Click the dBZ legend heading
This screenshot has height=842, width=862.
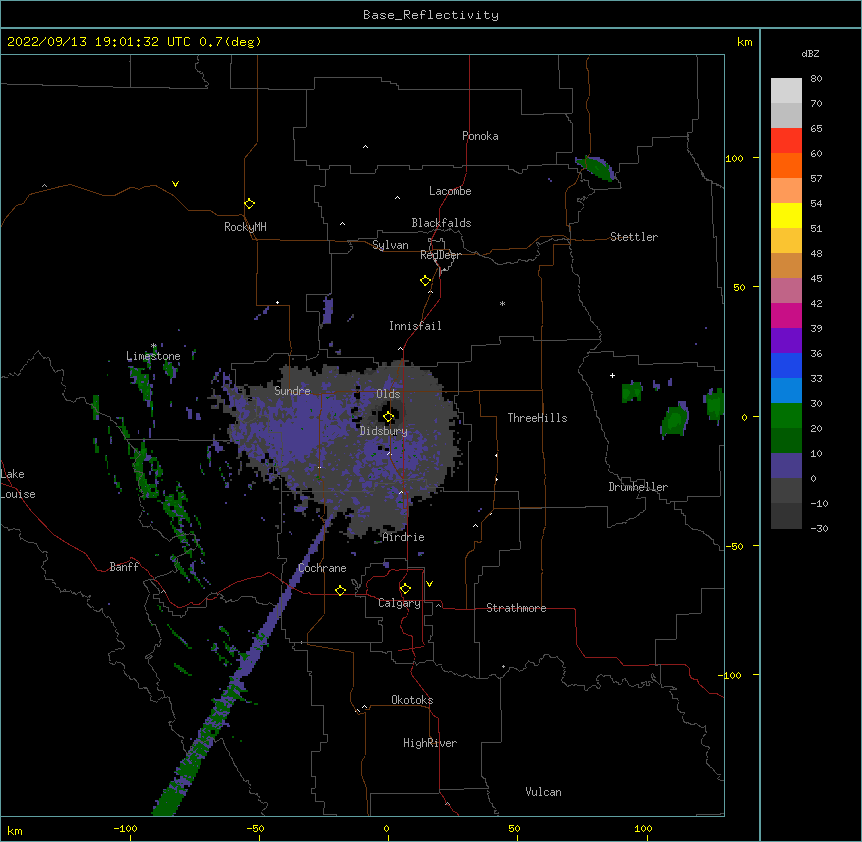(810, 53)
